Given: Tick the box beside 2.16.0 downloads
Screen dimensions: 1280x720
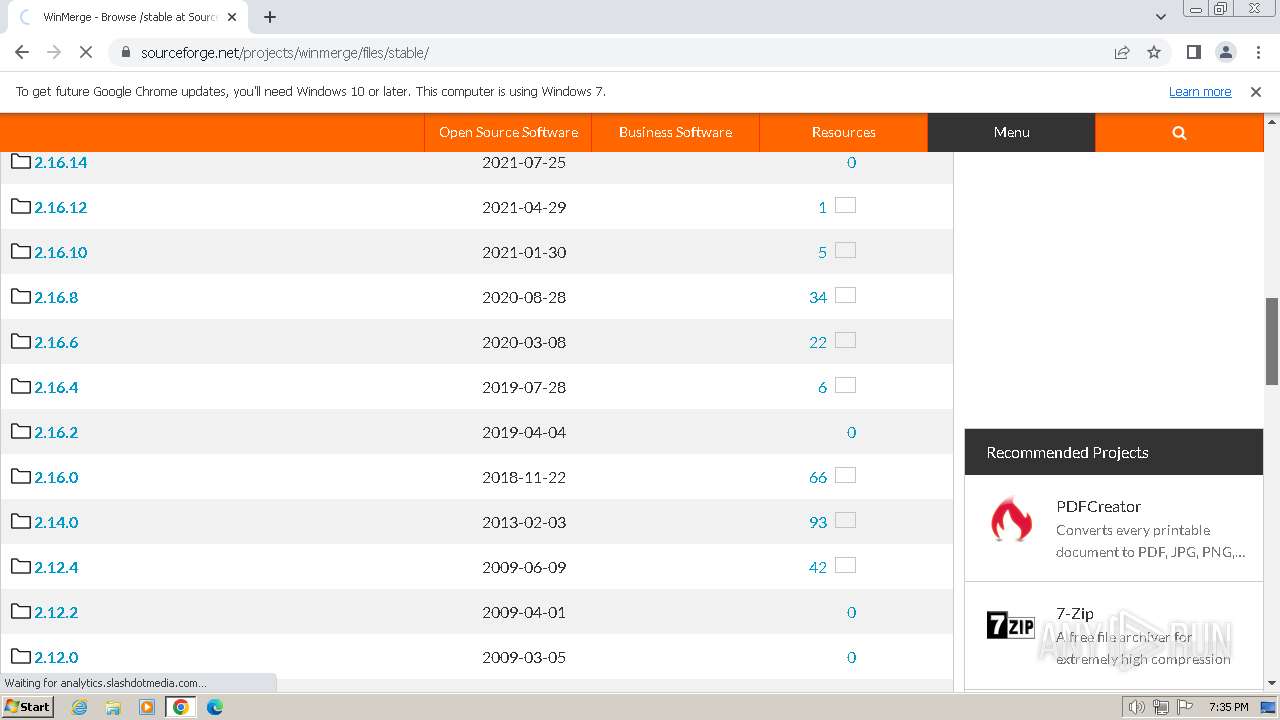Looking at the screenshot, I should point(845,475).
